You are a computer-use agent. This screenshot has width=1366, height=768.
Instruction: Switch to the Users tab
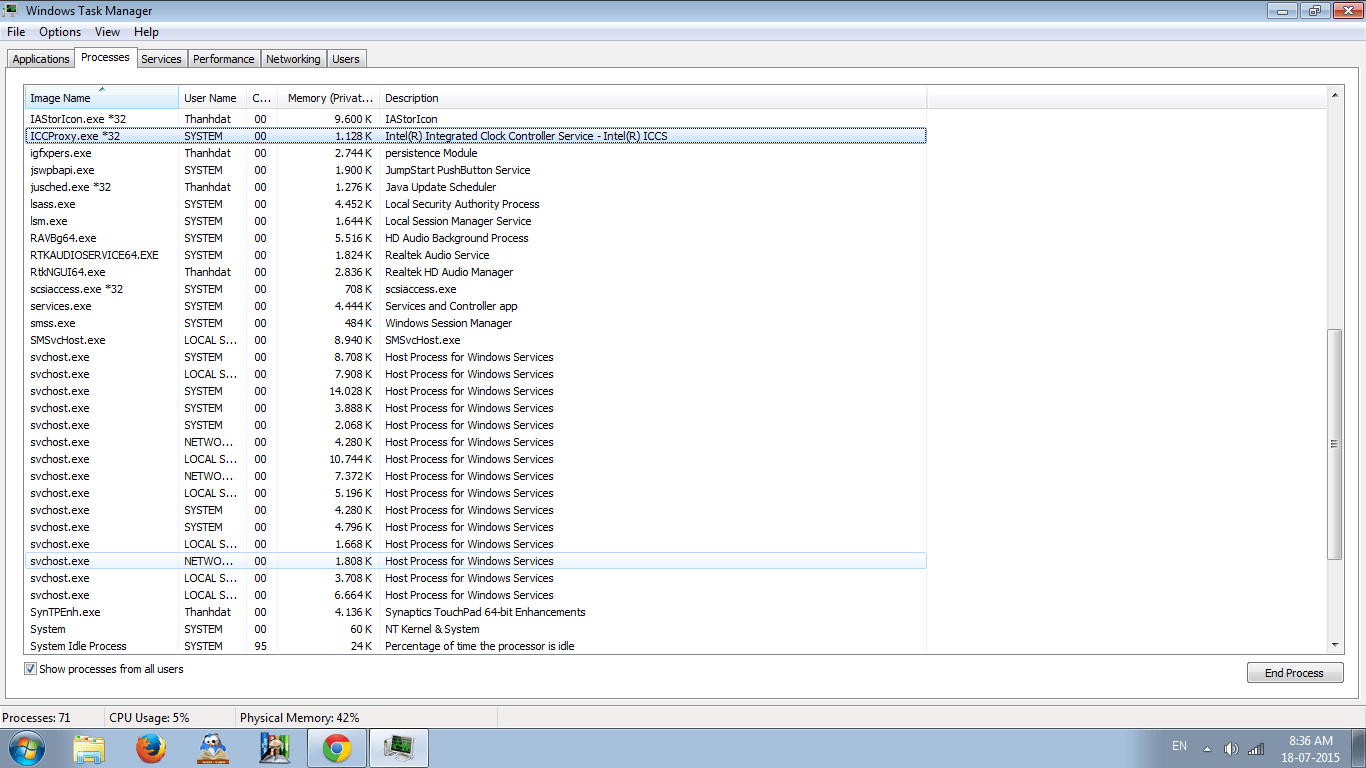346,59
